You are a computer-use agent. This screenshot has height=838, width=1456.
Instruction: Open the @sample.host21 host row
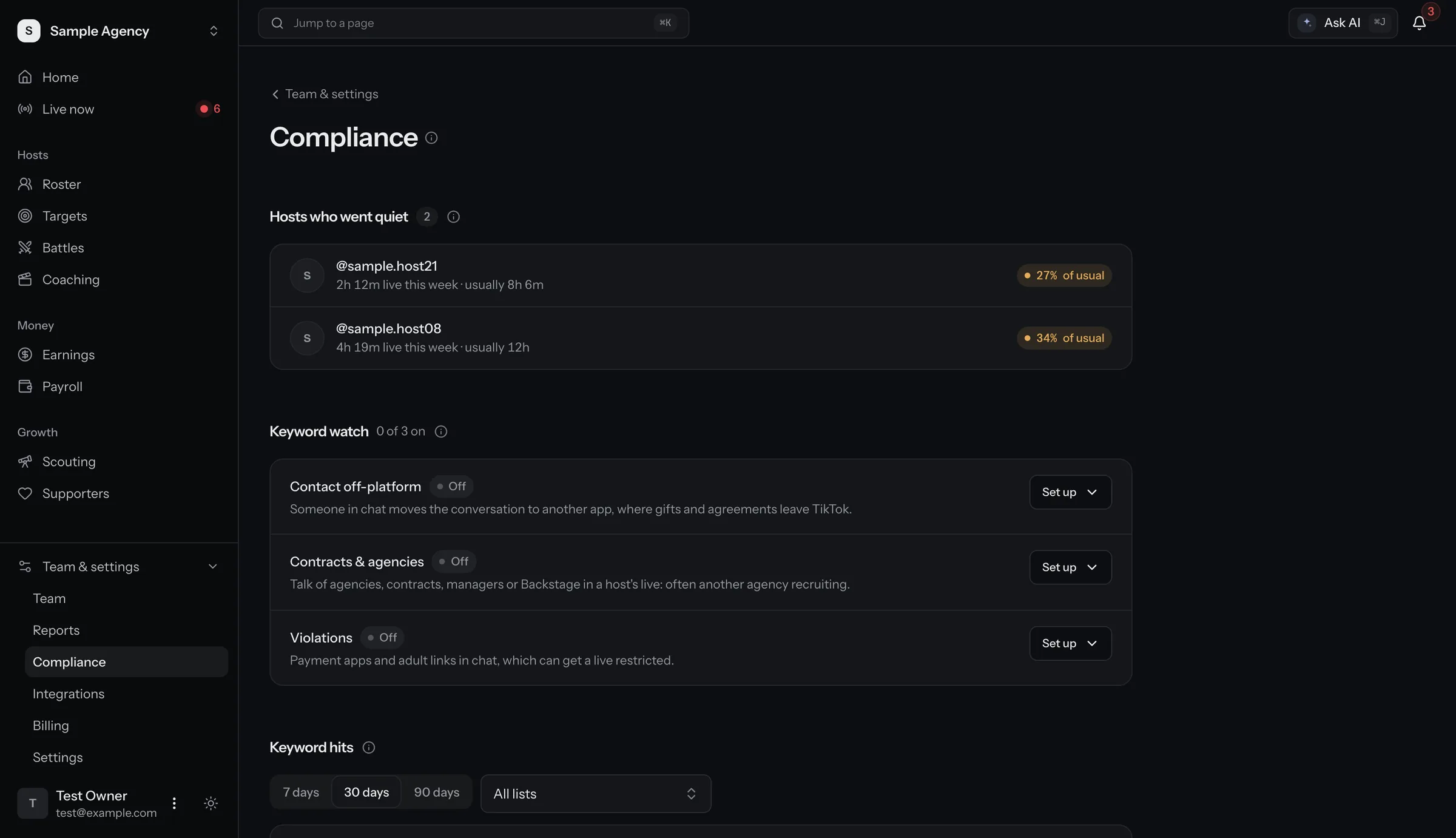click(701, 275)
